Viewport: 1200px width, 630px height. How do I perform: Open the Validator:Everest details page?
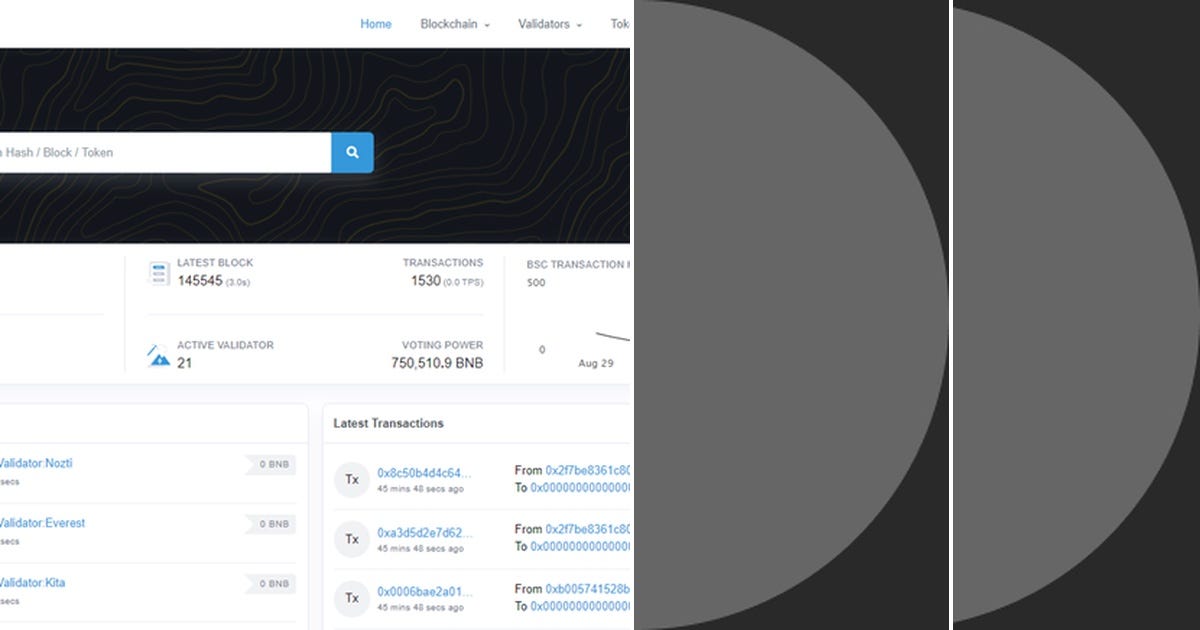pos(42,523)
